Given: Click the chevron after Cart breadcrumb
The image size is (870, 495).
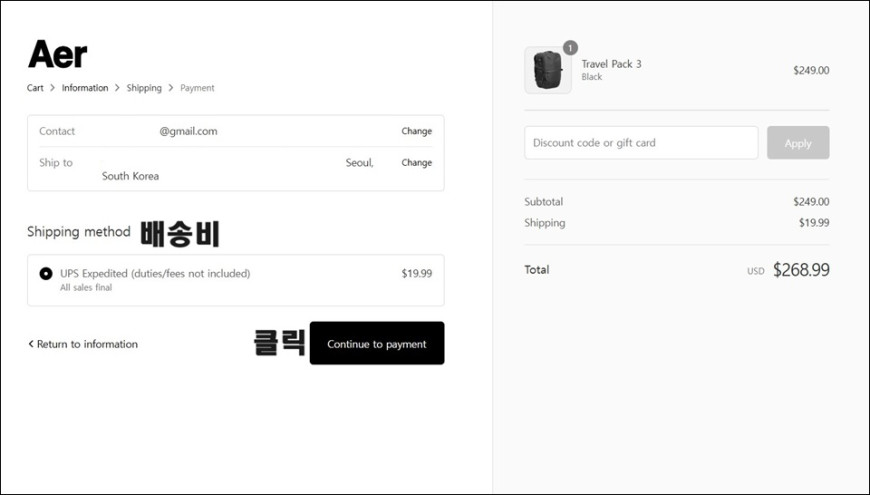Looking at the screenshot, I should click(52, 88).
